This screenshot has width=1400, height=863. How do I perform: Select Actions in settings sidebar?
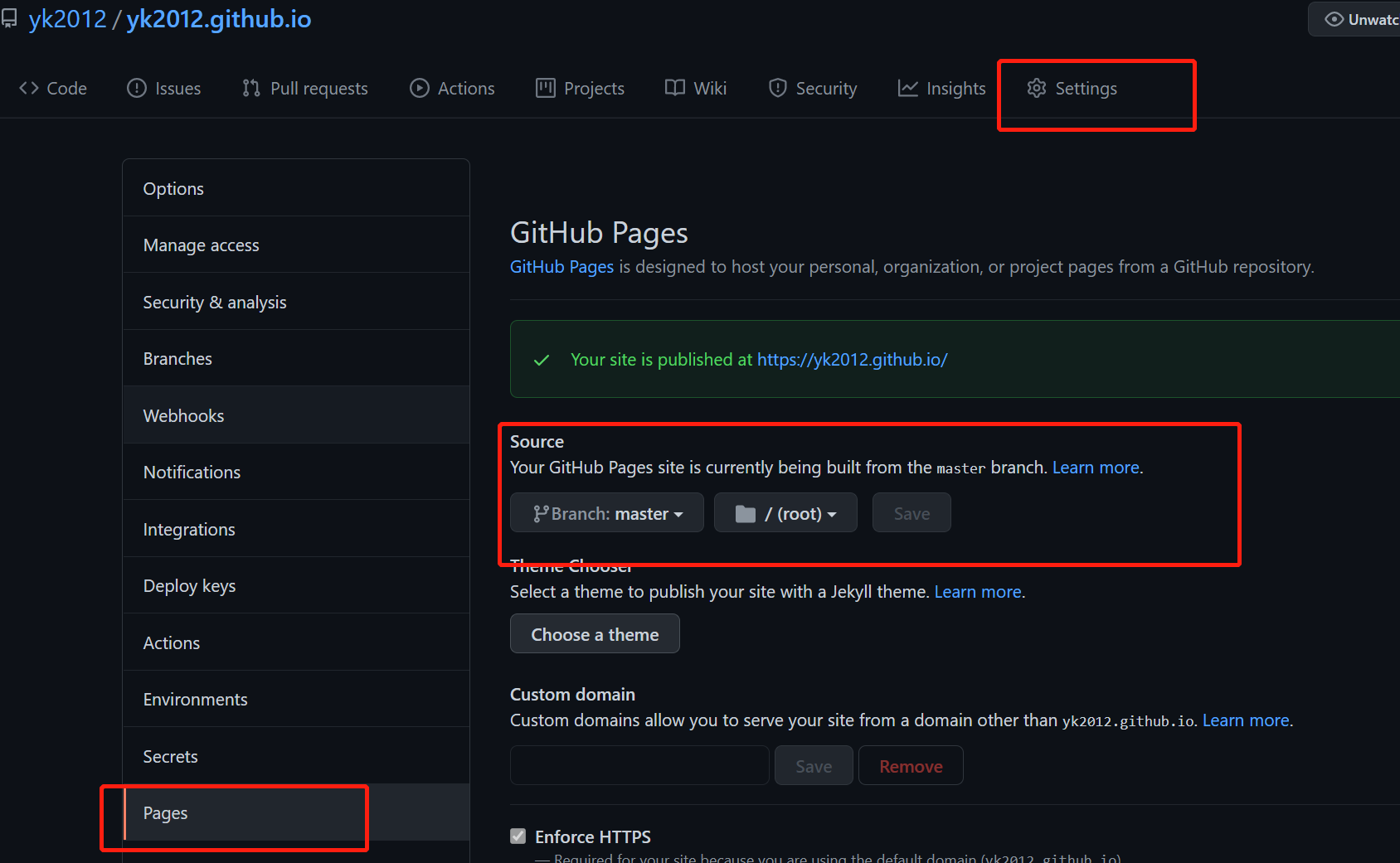coord(296,642)
